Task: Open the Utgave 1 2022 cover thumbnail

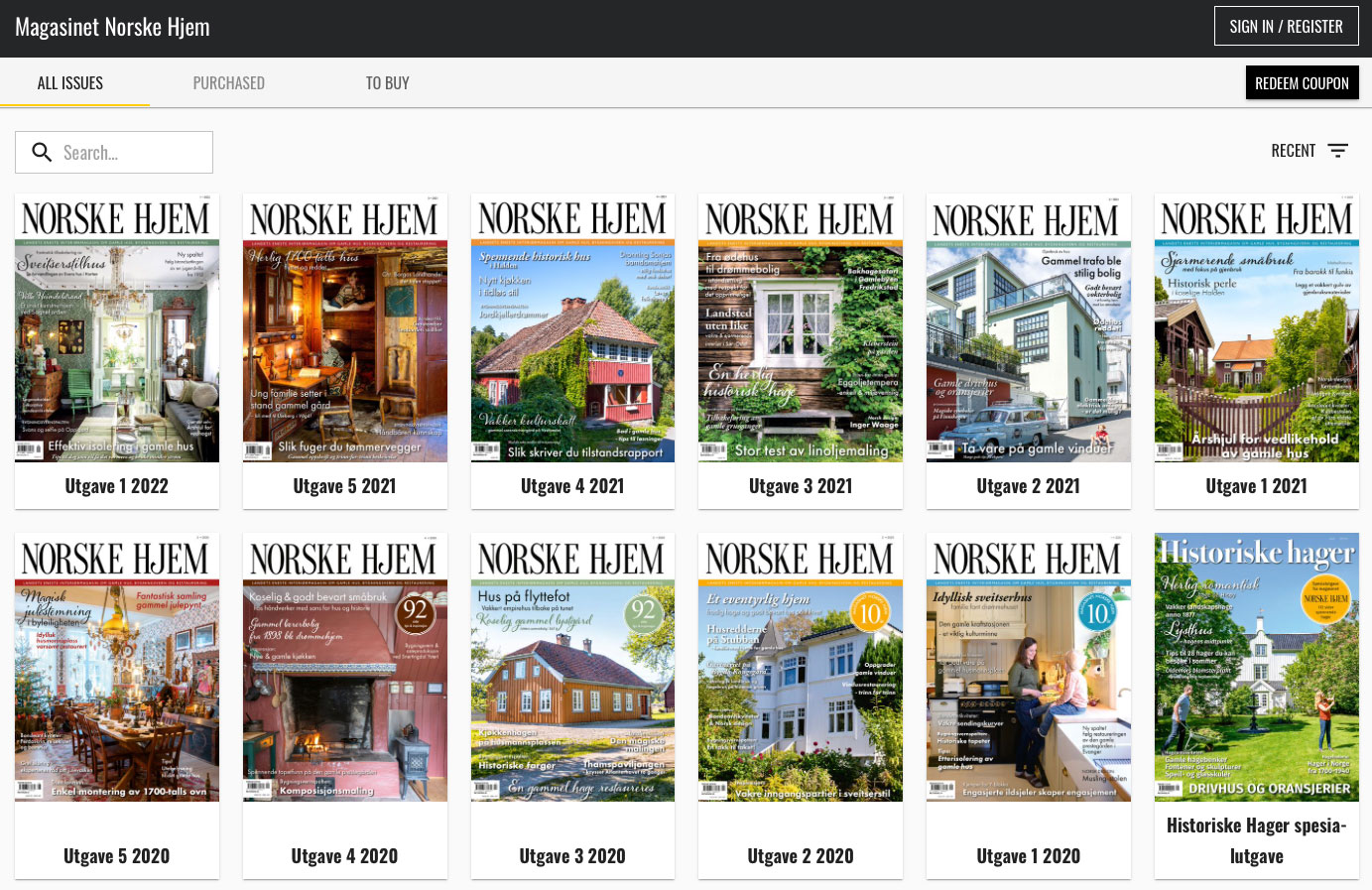Action: (x=117, y=328)
